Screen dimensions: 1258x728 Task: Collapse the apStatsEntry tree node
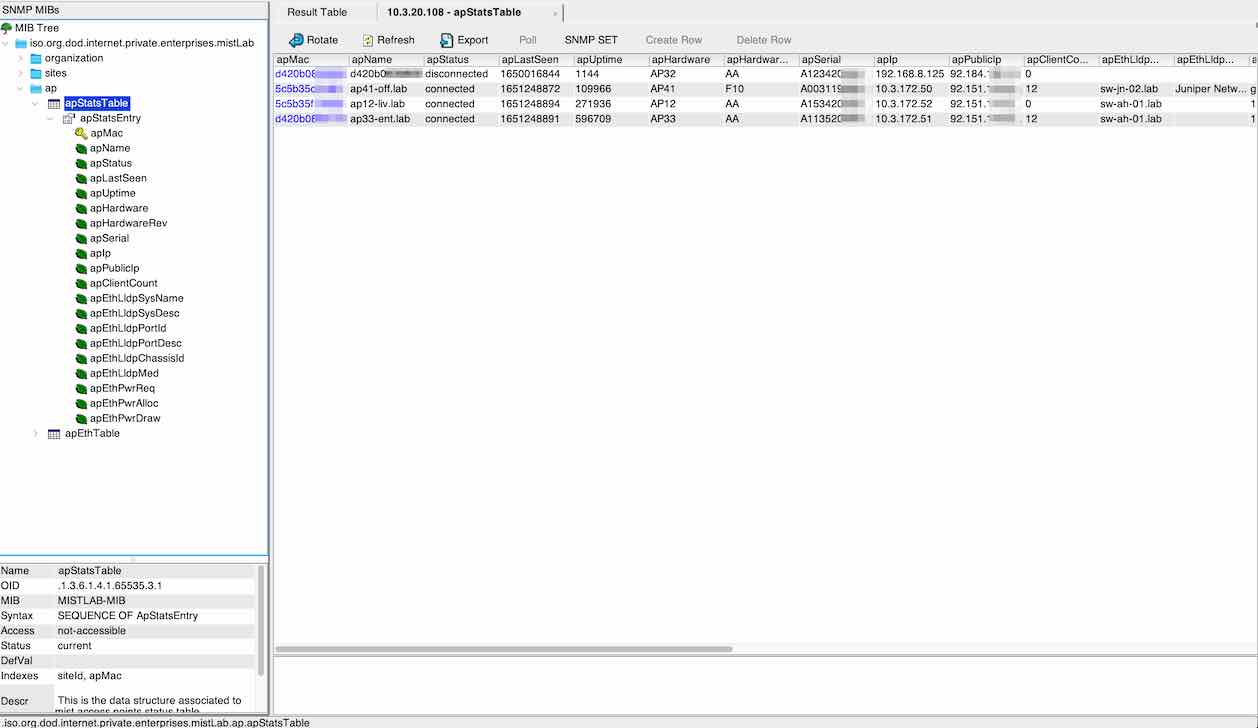click(x=50, y=118)
